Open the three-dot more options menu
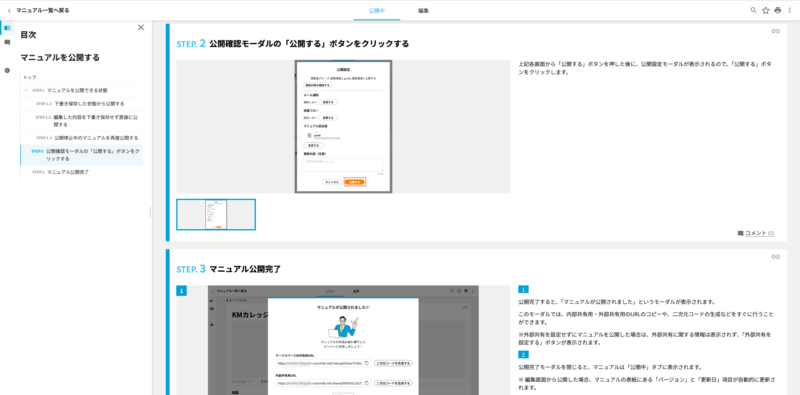Viewport: 800px width, 395px height. 790,10
